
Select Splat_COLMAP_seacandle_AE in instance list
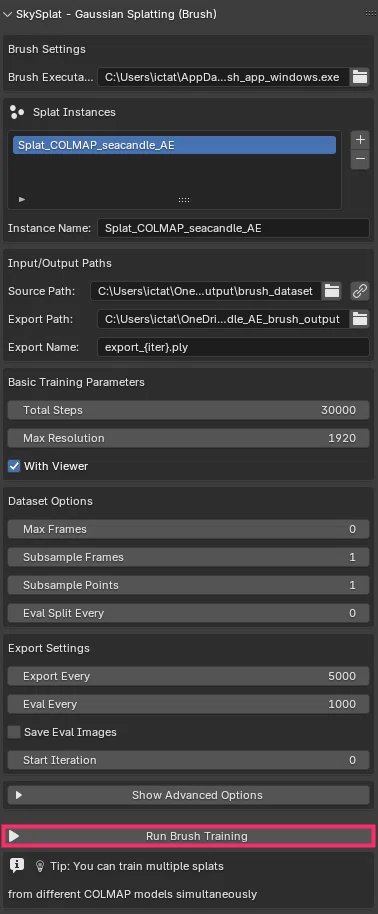[174, 146]
